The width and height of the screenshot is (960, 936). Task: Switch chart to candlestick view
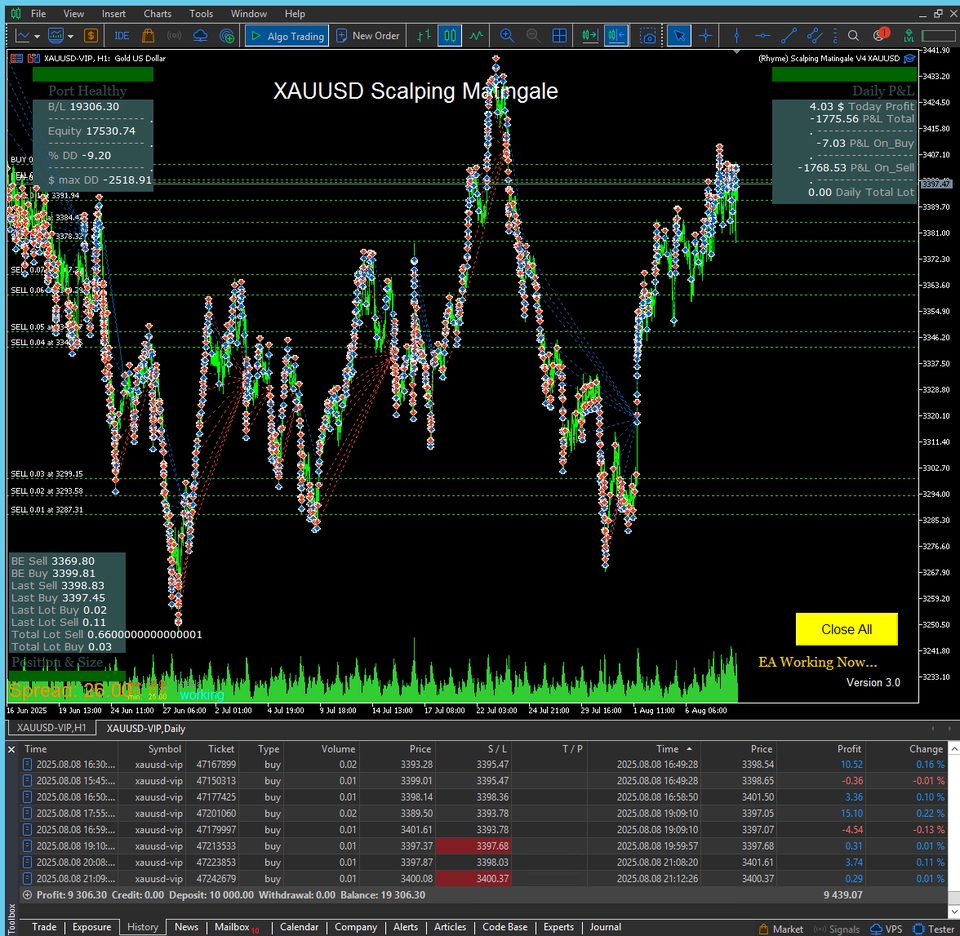[450, 36]
